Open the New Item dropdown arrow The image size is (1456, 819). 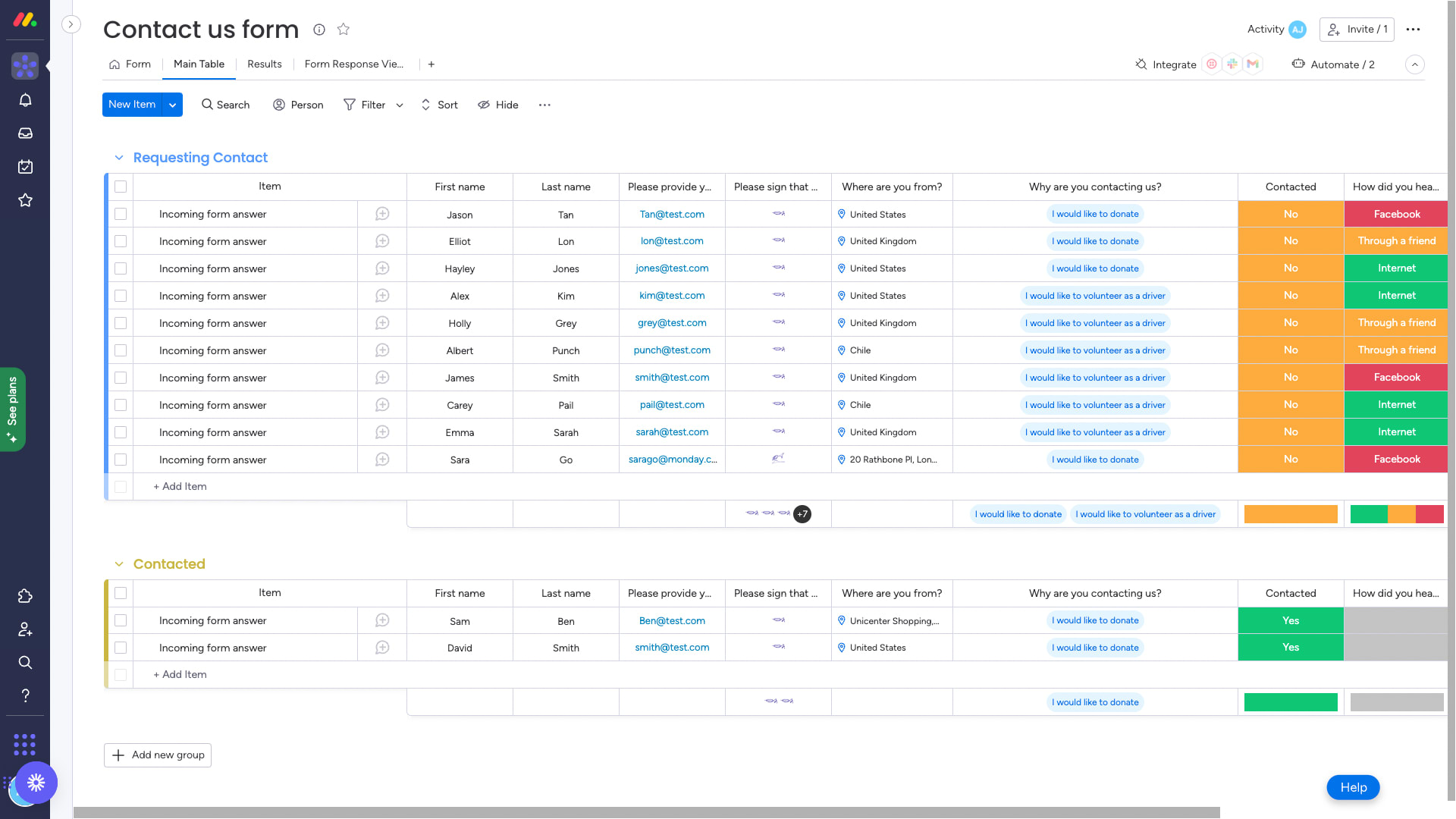pos(173,105)
